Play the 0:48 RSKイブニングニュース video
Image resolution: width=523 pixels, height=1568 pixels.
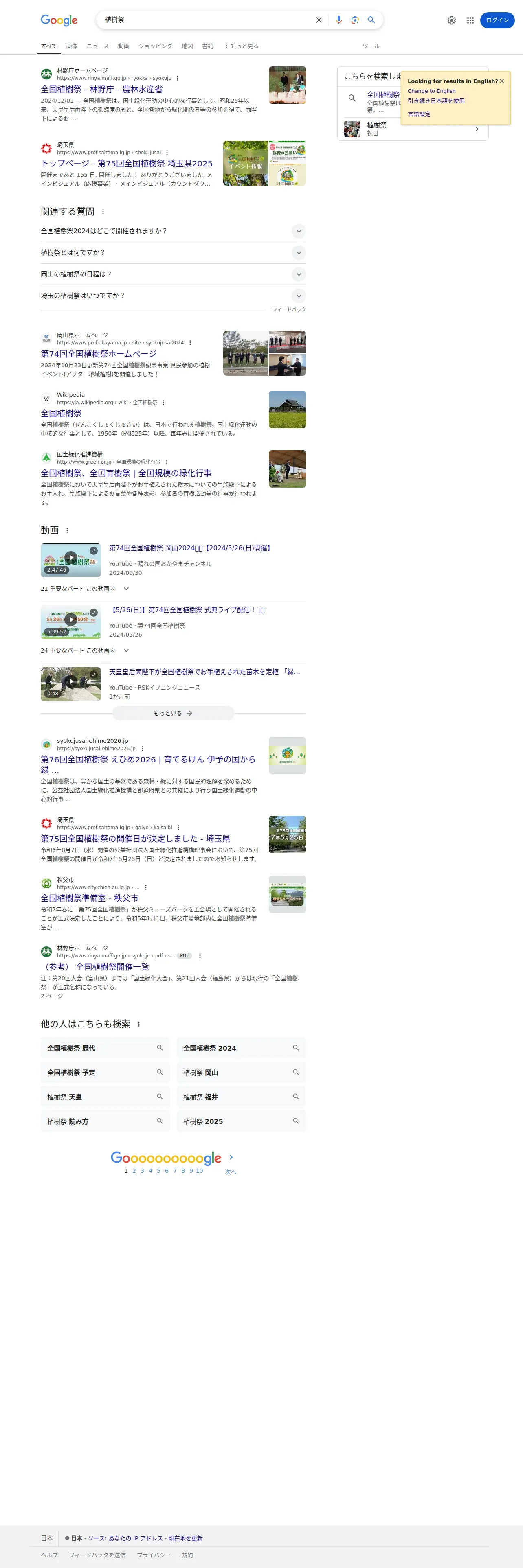tap(70, 683)
